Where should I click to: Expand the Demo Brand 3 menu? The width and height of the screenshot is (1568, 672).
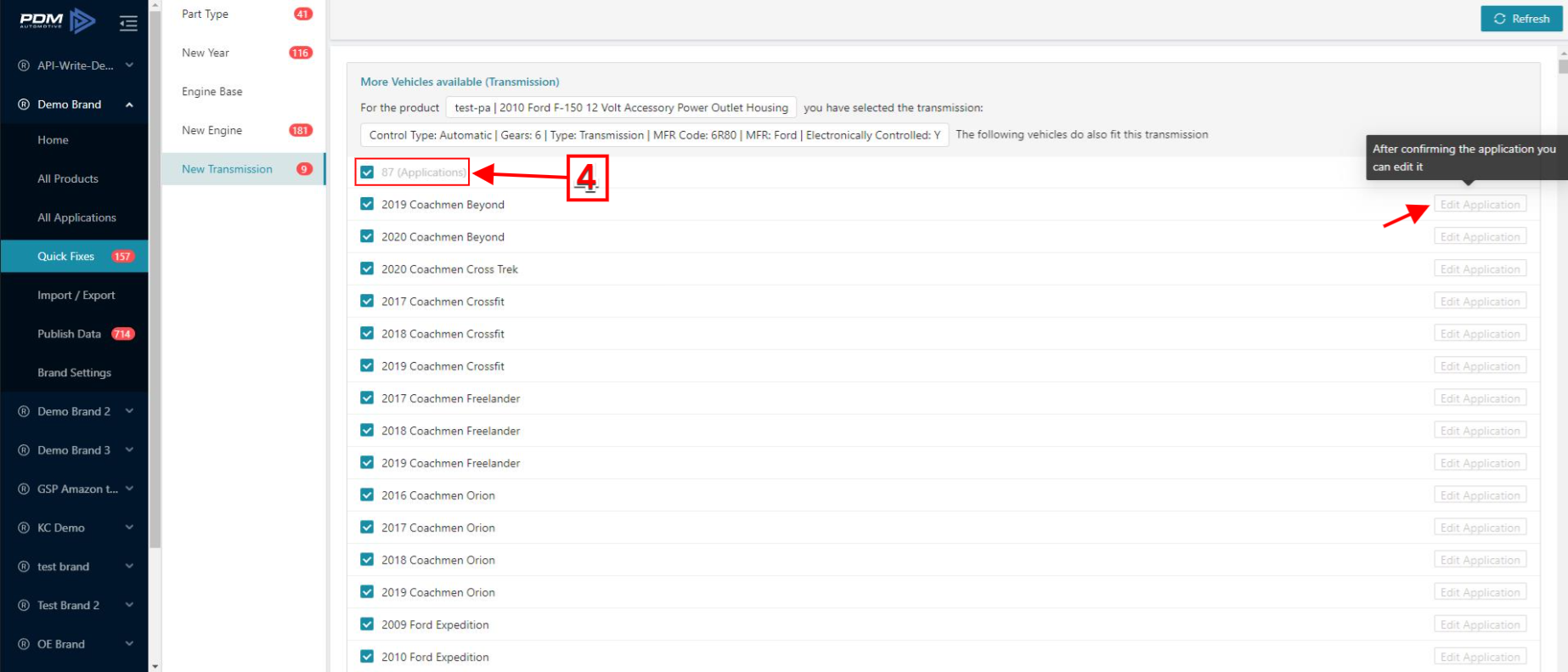pyautogui.click(x=129, y=450)
